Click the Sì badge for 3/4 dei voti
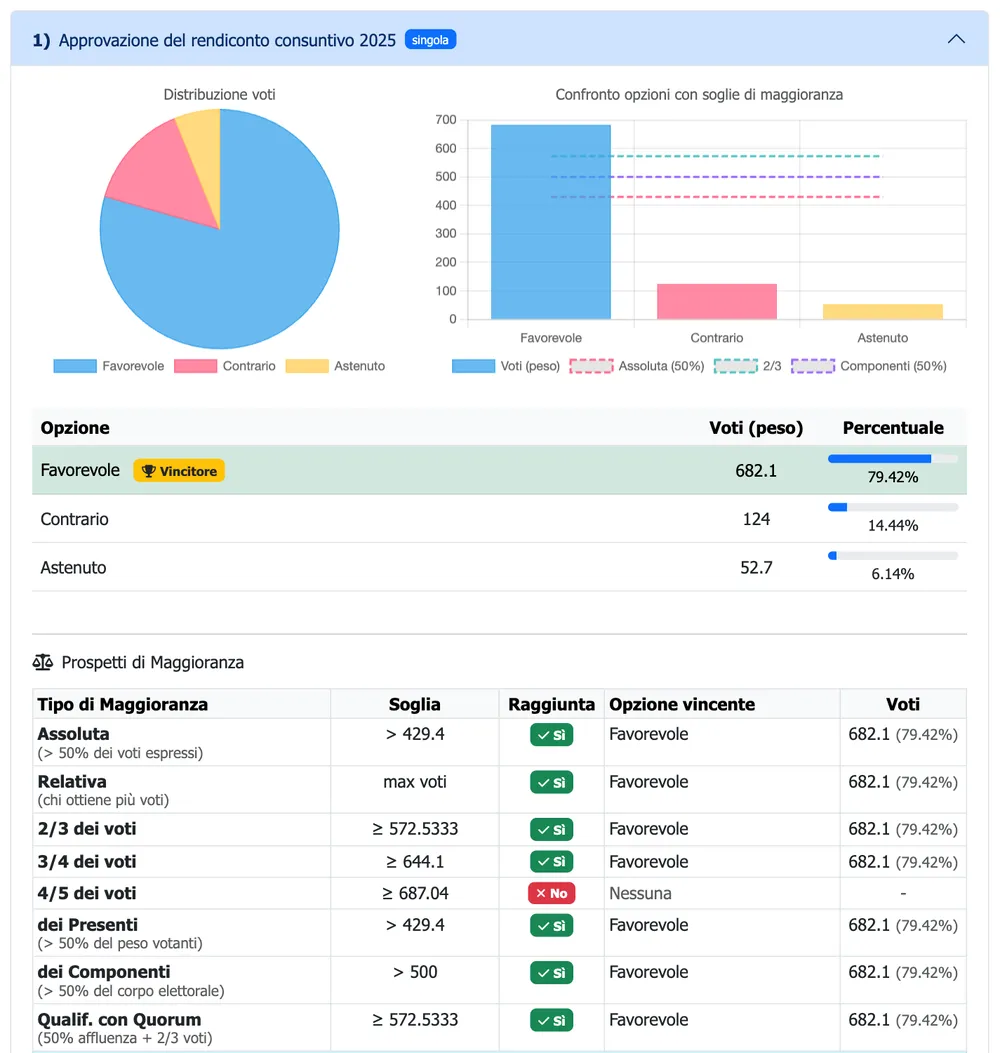1000x1053 pixels. coord(551,862)
